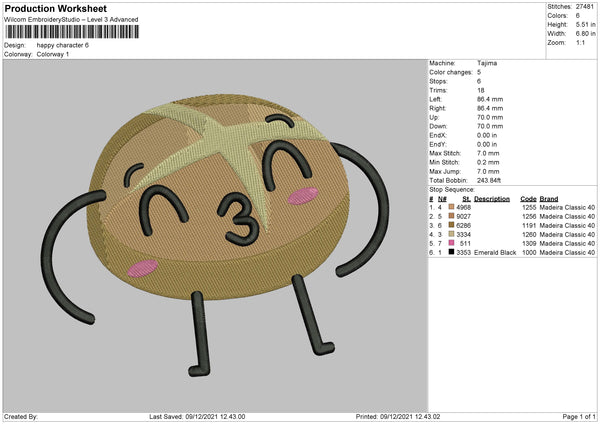The width and height of the screenshot is (600, 424).
Task: Click the 'Printed: 09/12/2021 12.43.02' text
Action: coord(398,417)
